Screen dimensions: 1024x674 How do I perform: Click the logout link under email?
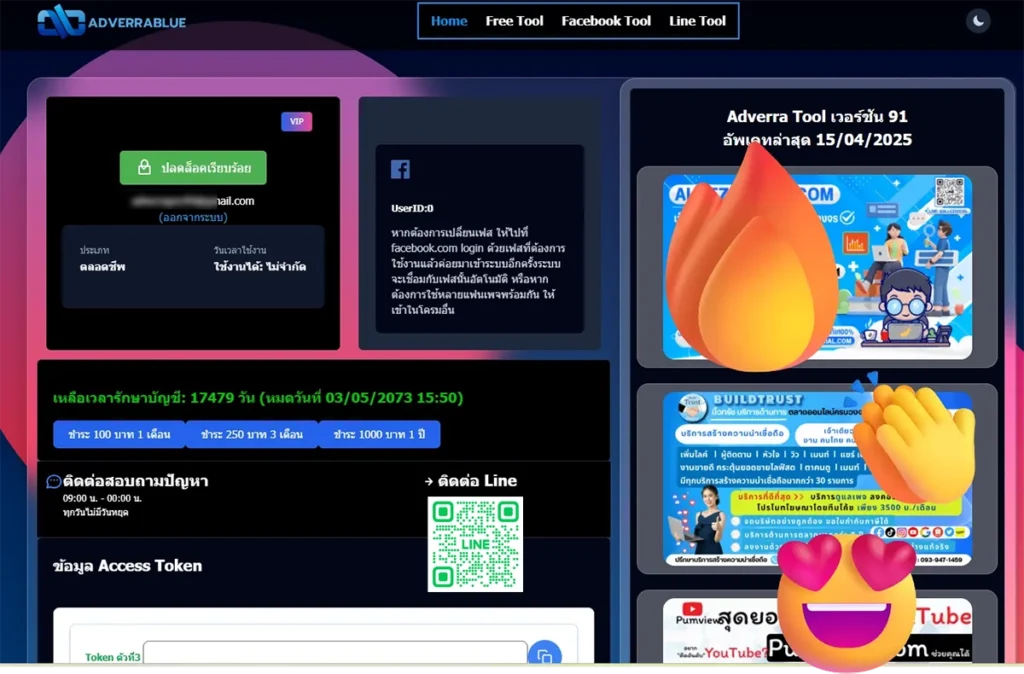point(193,217)
